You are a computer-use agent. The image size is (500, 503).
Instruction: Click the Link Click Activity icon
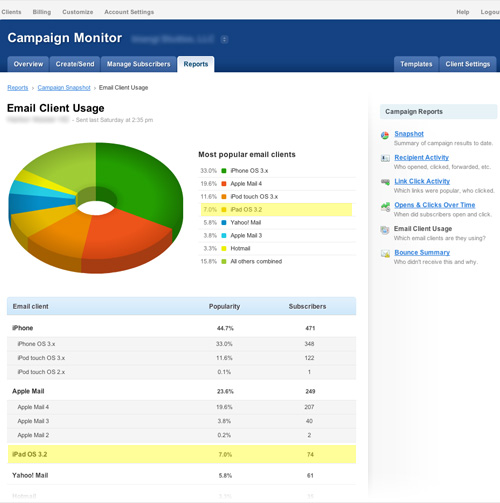coord(385,182)
